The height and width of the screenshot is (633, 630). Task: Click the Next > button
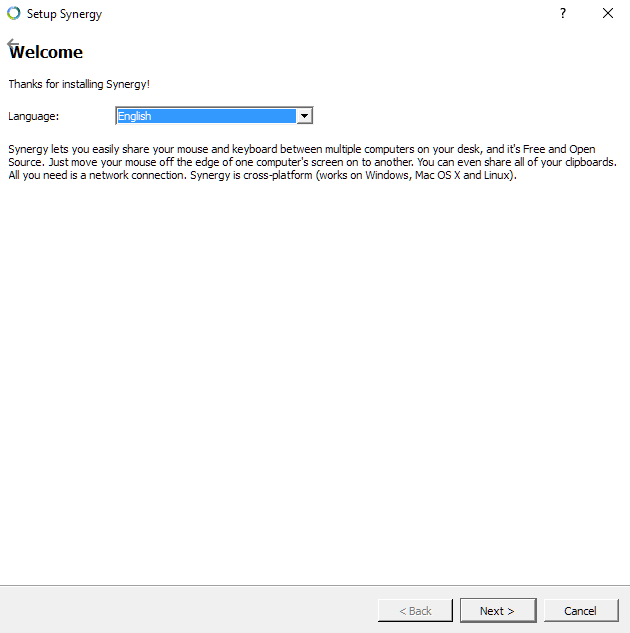[x=498, y=610]
